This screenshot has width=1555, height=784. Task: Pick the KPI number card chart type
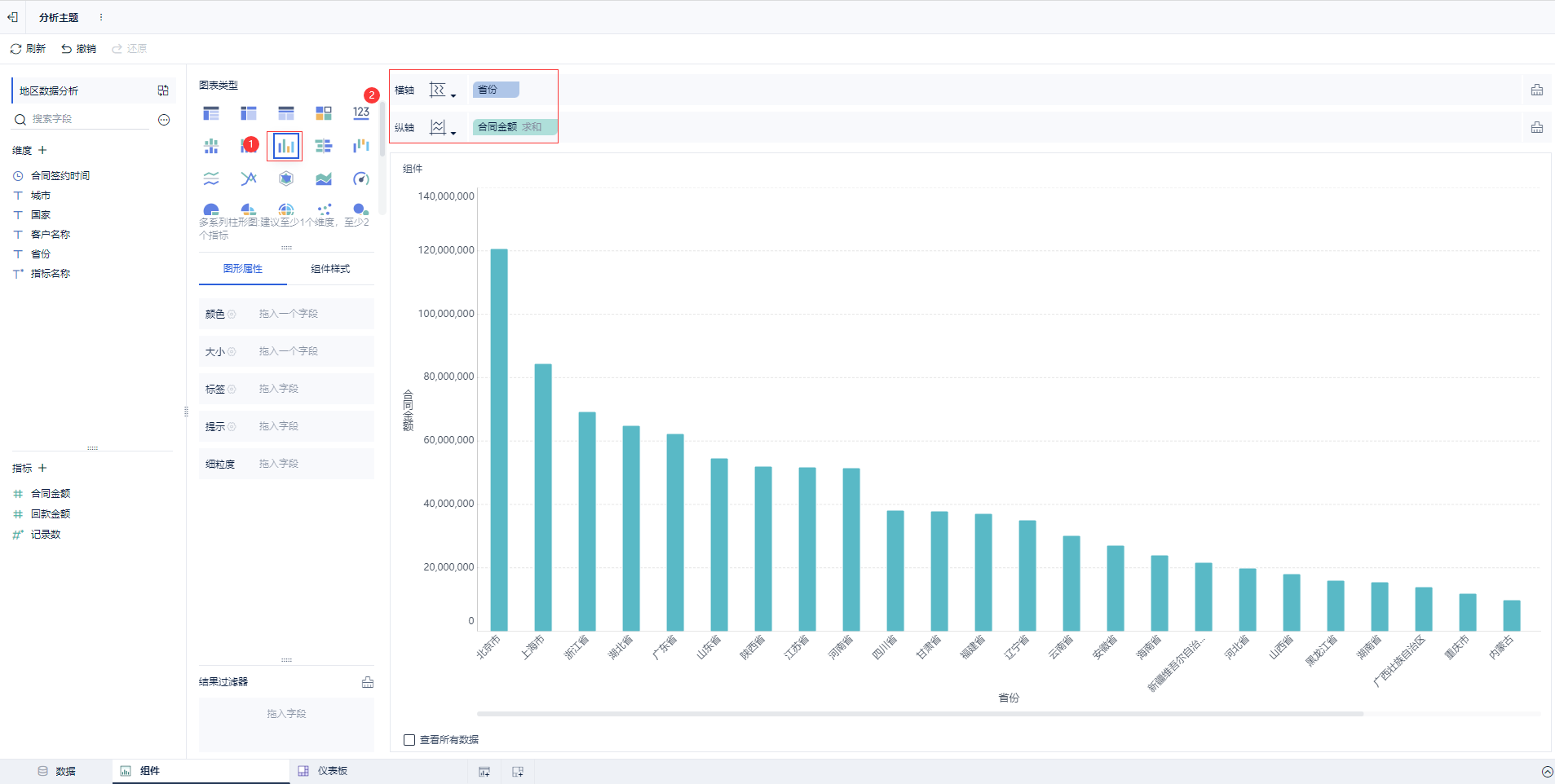pos(360,112)
